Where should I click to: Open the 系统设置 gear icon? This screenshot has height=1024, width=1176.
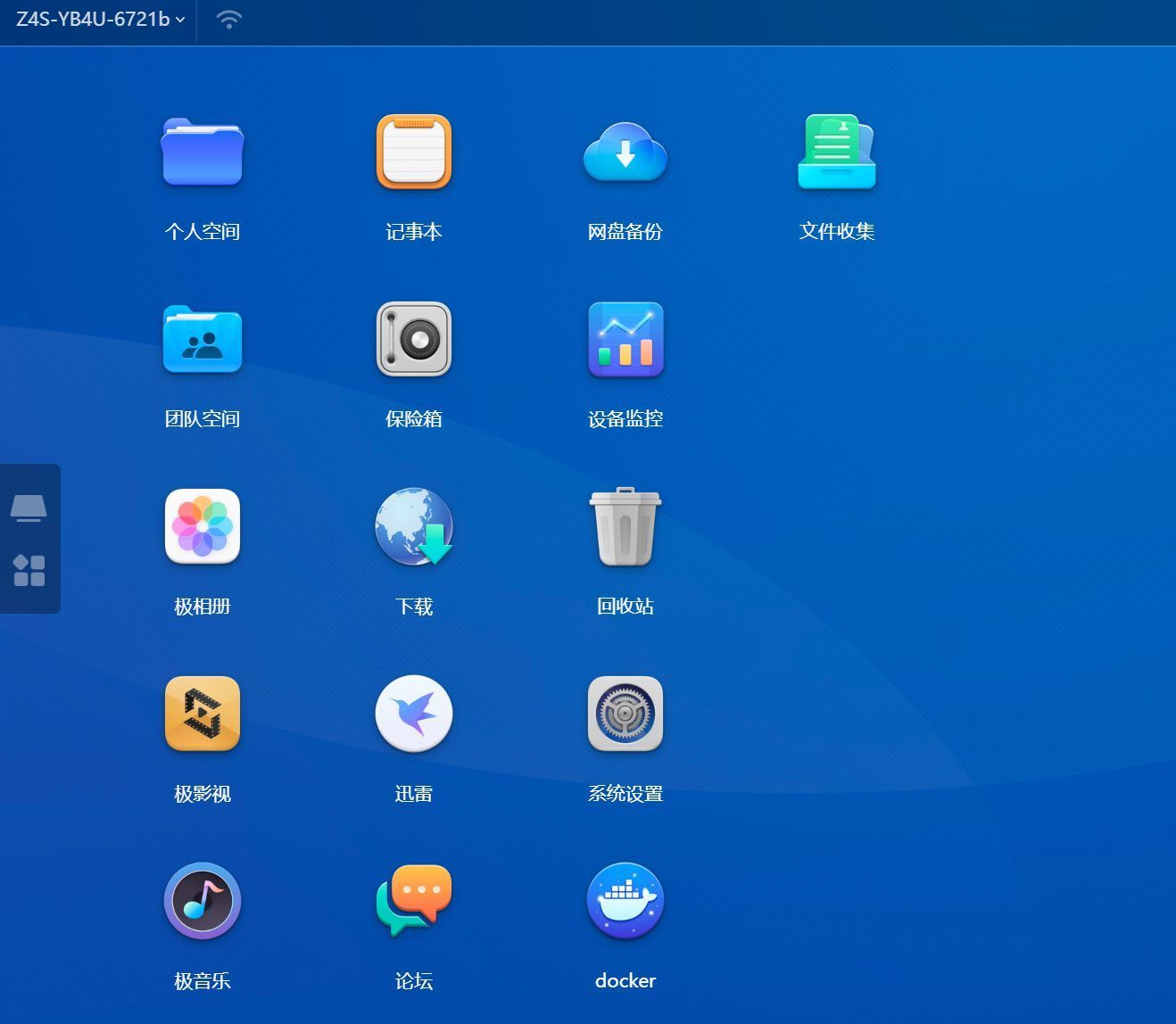tap(625, 714)
